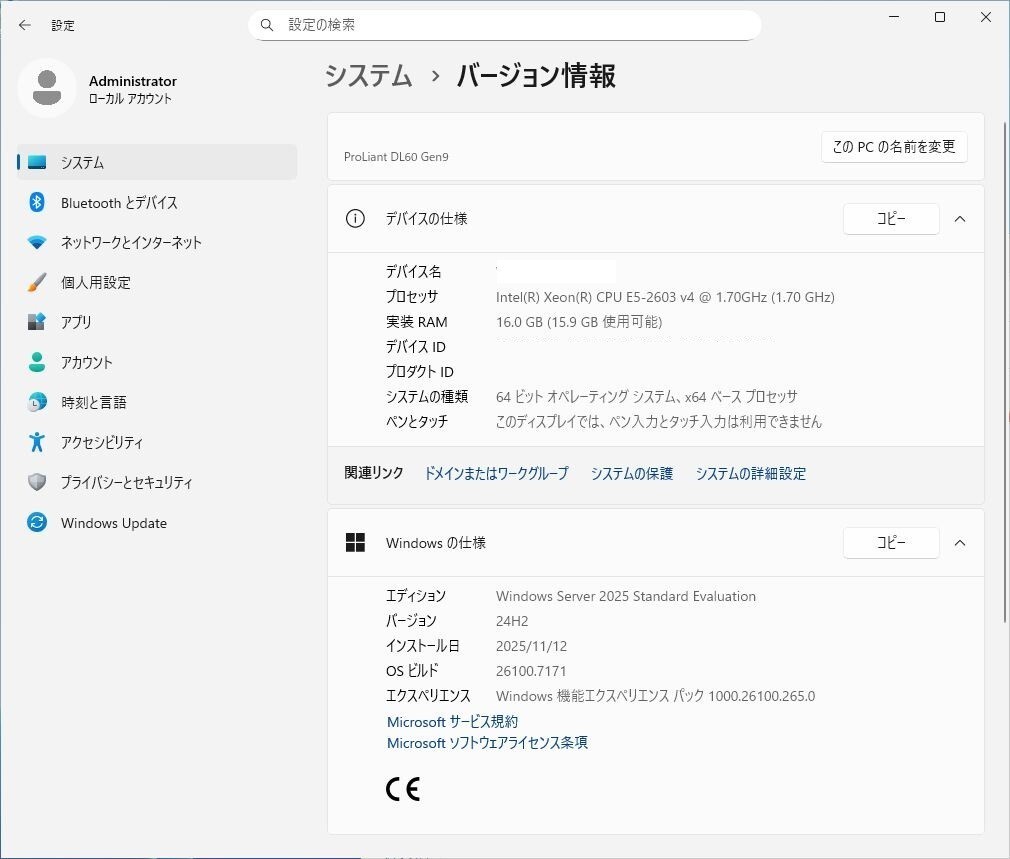The image size is (1010, 859).
Task: Open ドメインまたはワークグループ link
Action: click(x=496, y=474)
